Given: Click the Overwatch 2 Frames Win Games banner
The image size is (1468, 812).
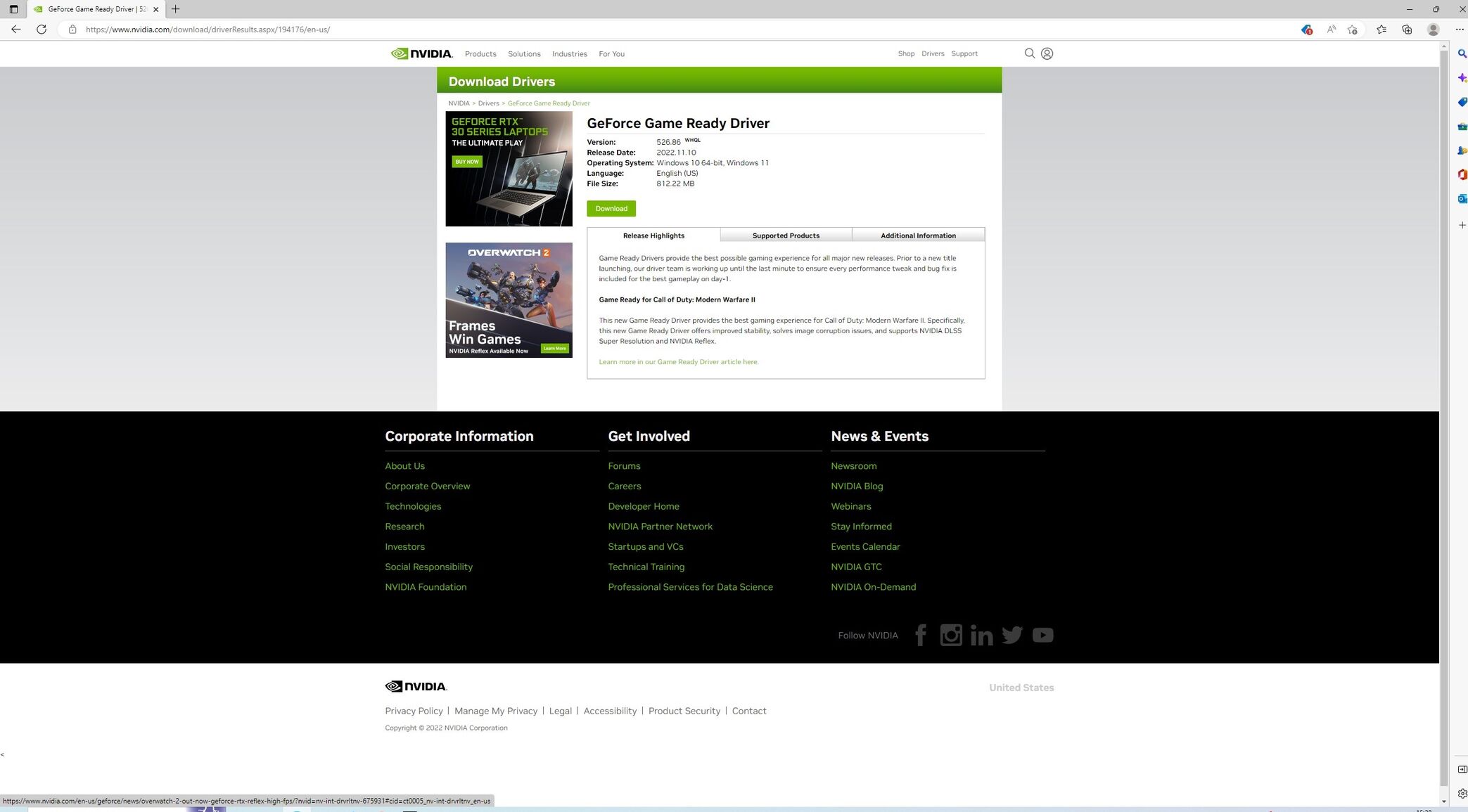Looking at the screenshot, I should [x=509, y=300].
